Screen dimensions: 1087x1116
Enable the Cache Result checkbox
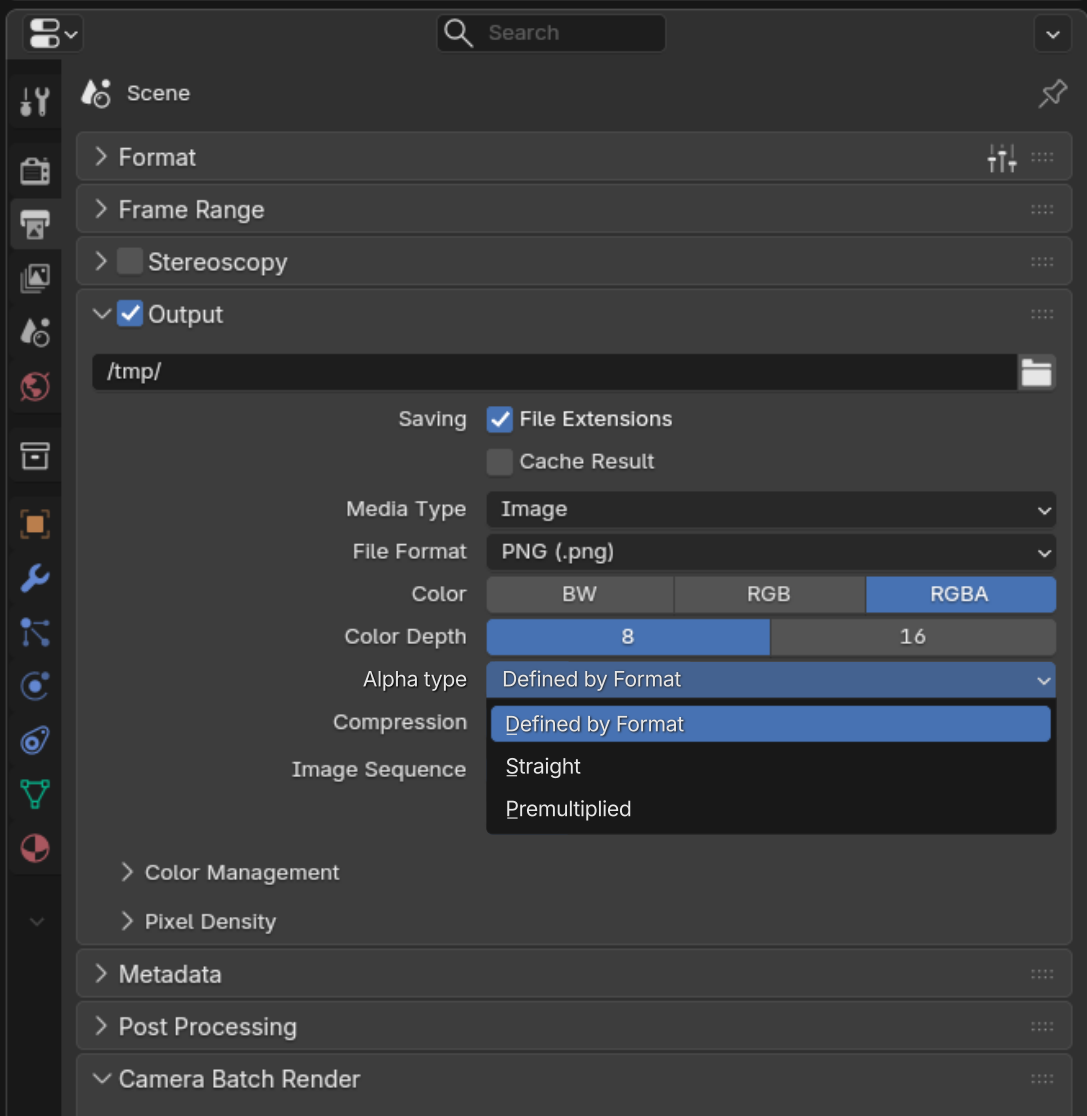point(500,462)
